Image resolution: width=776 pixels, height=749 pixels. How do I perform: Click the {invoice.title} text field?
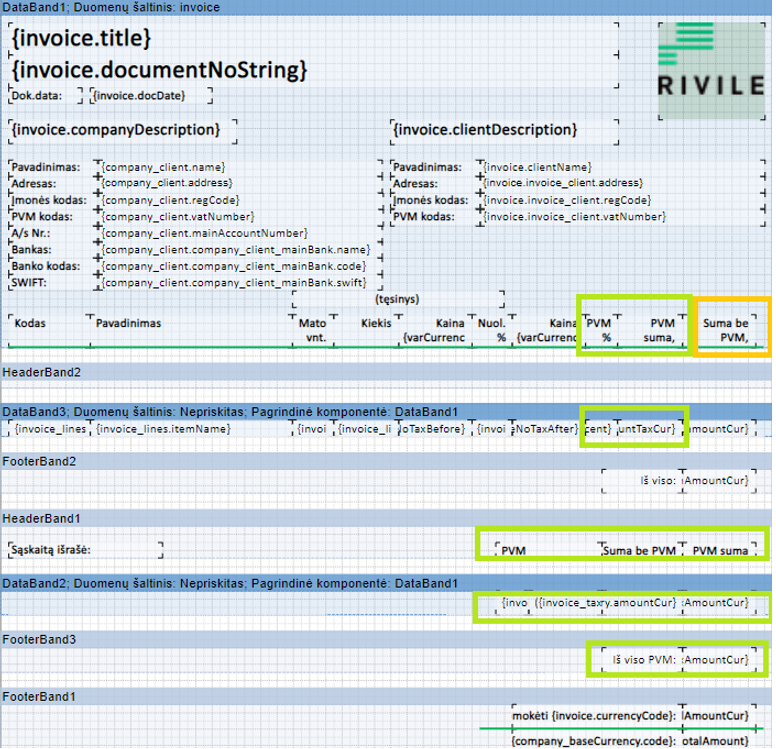[x=82, y=39]
